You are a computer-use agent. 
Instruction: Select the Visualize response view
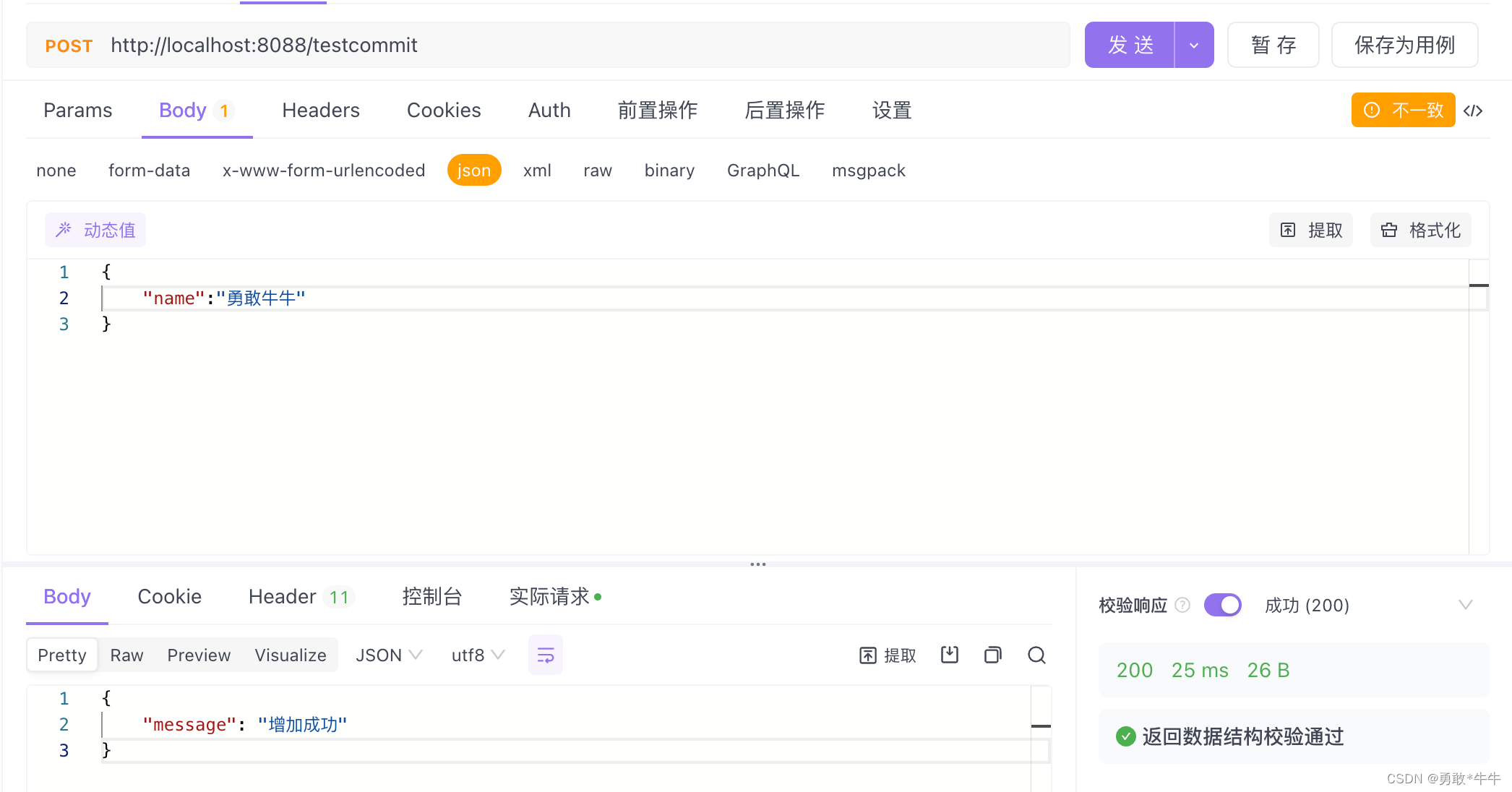291,655
